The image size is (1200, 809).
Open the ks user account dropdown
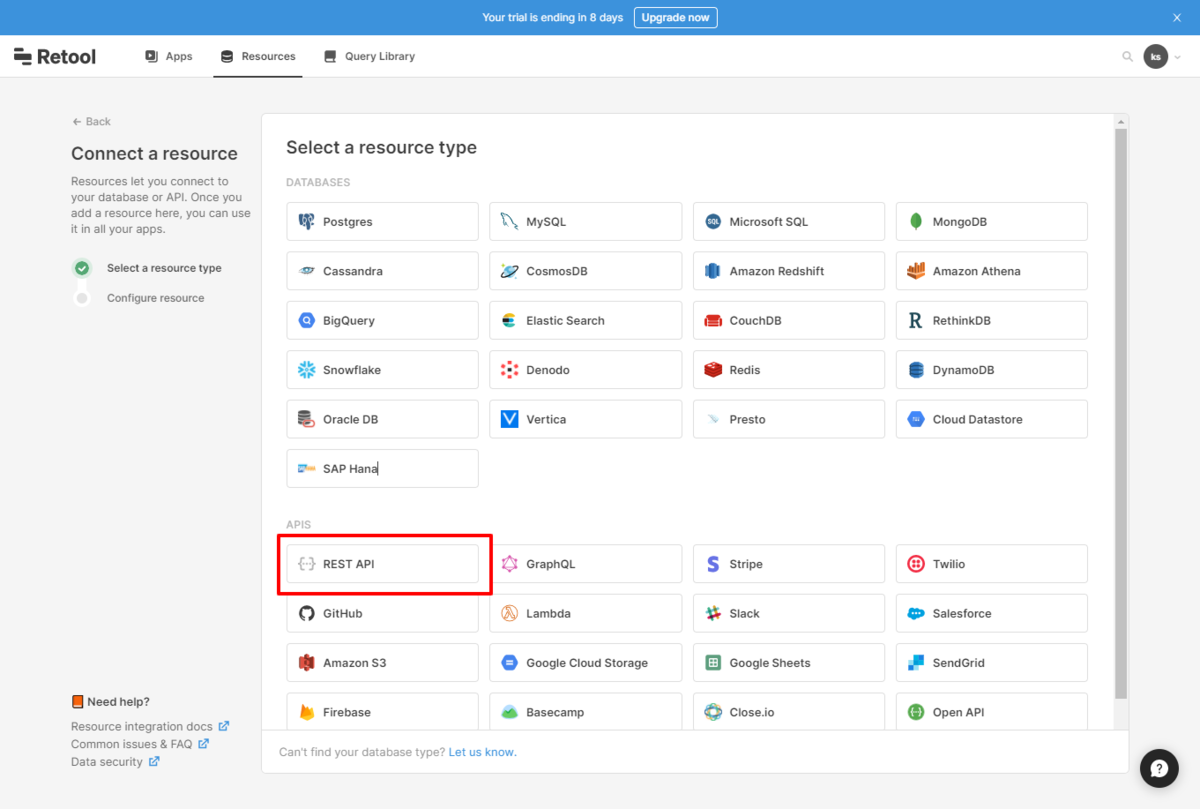(x=1163, y=57)
